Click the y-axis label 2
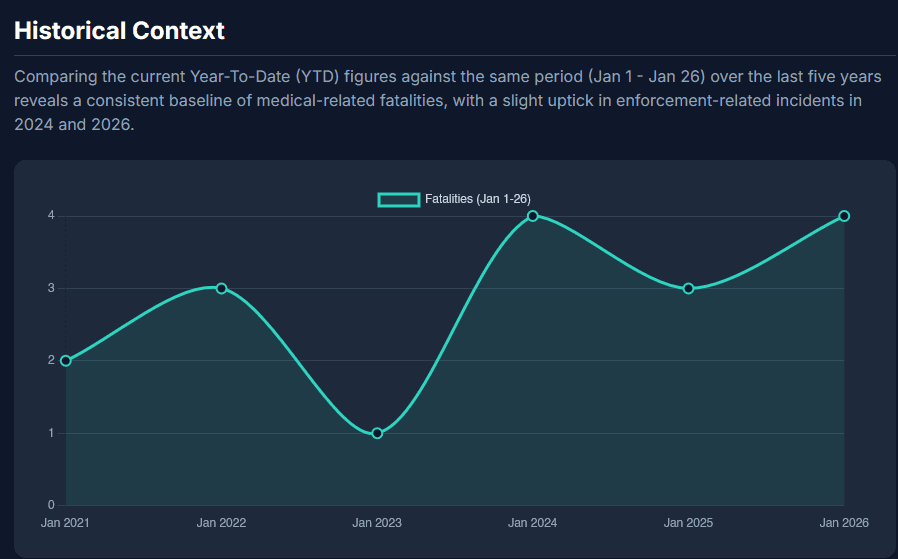The width and height of the screenshot is (898, 559). coord(50,361)
